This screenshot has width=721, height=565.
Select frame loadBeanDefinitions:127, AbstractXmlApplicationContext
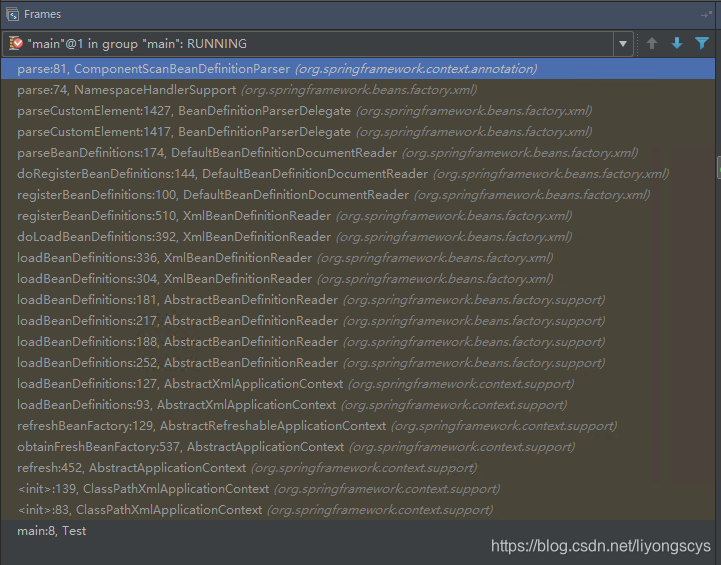pos(358,384)
